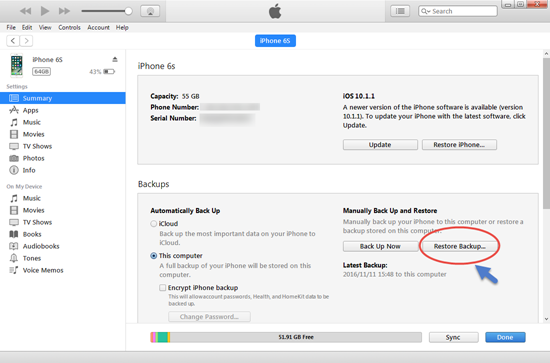Click the 51.91 GB Free storage bar
This screenshot has height=363, width=550.
(286, 337)
